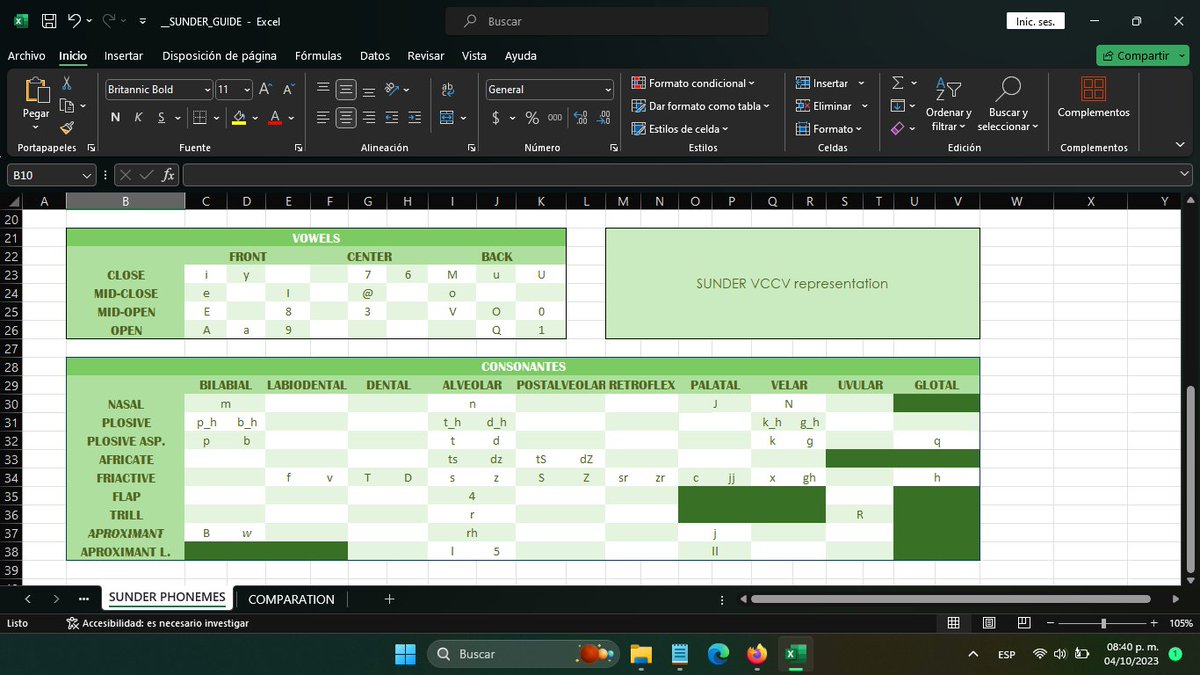The image size is (1200, 675).
Task: Click the Merge and Center cells icon
Action: tap(447, 117)
